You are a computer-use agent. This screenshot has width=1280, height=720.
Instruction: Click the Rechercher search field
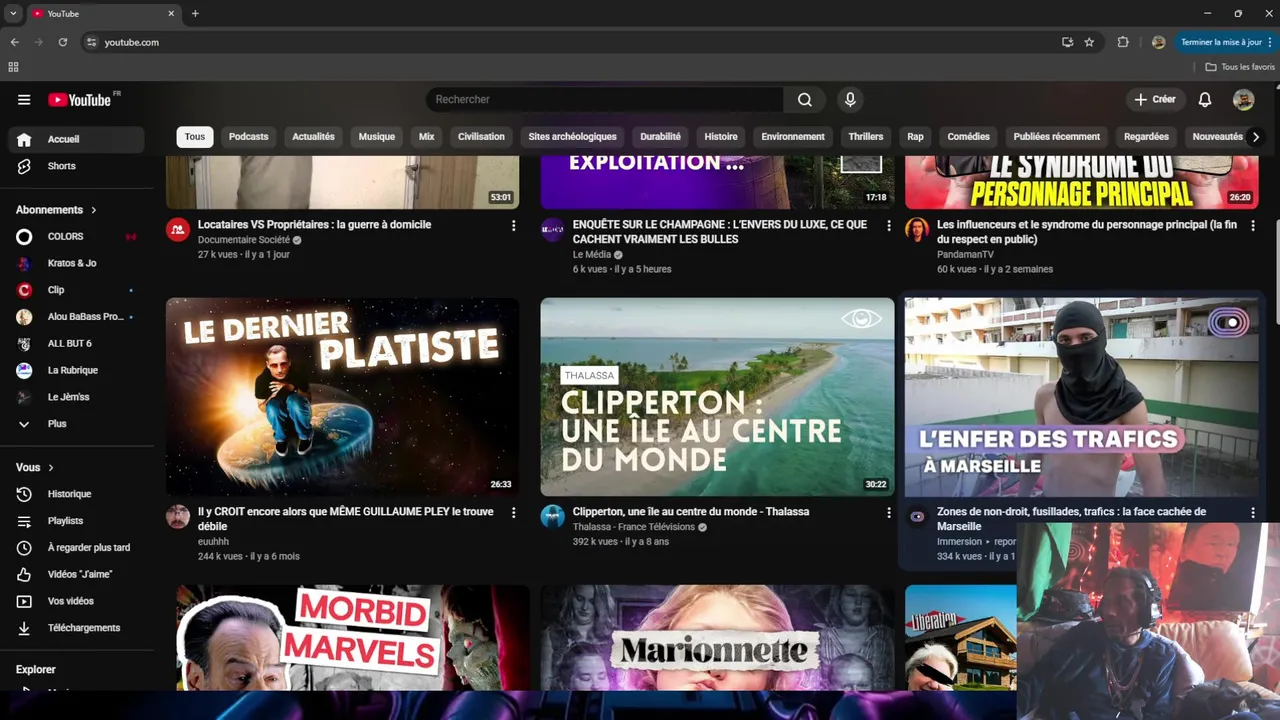tap(605, 99)
